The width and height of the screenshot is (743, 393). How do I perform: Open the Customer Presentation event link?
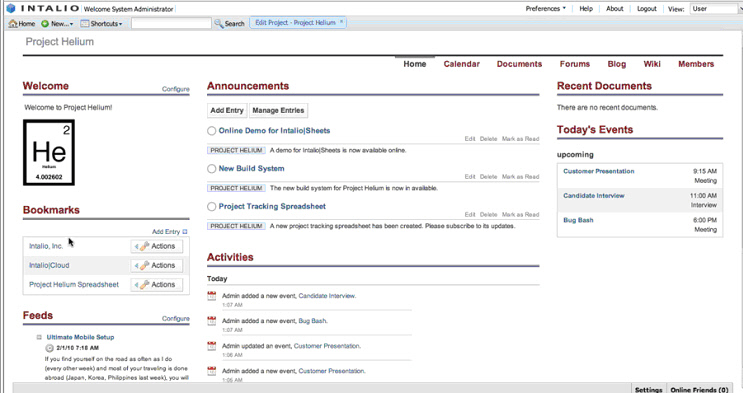(x=598, y=171)
